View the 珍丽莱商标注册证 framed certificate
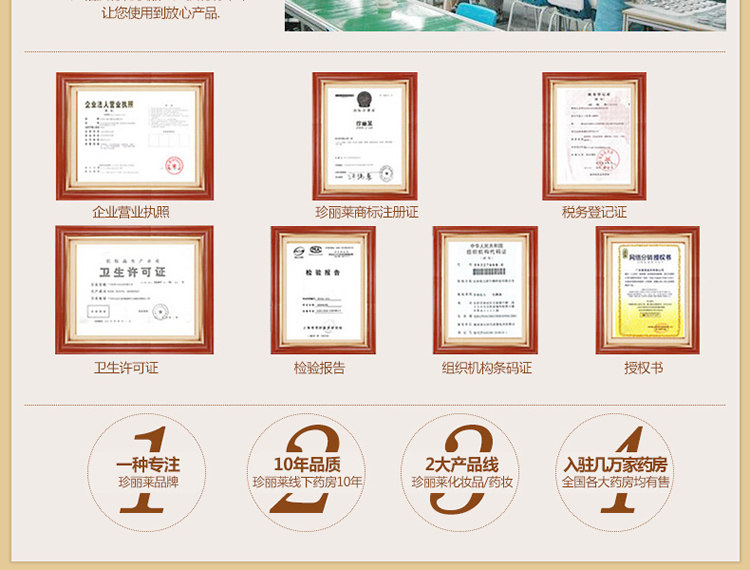 [365, 136]
